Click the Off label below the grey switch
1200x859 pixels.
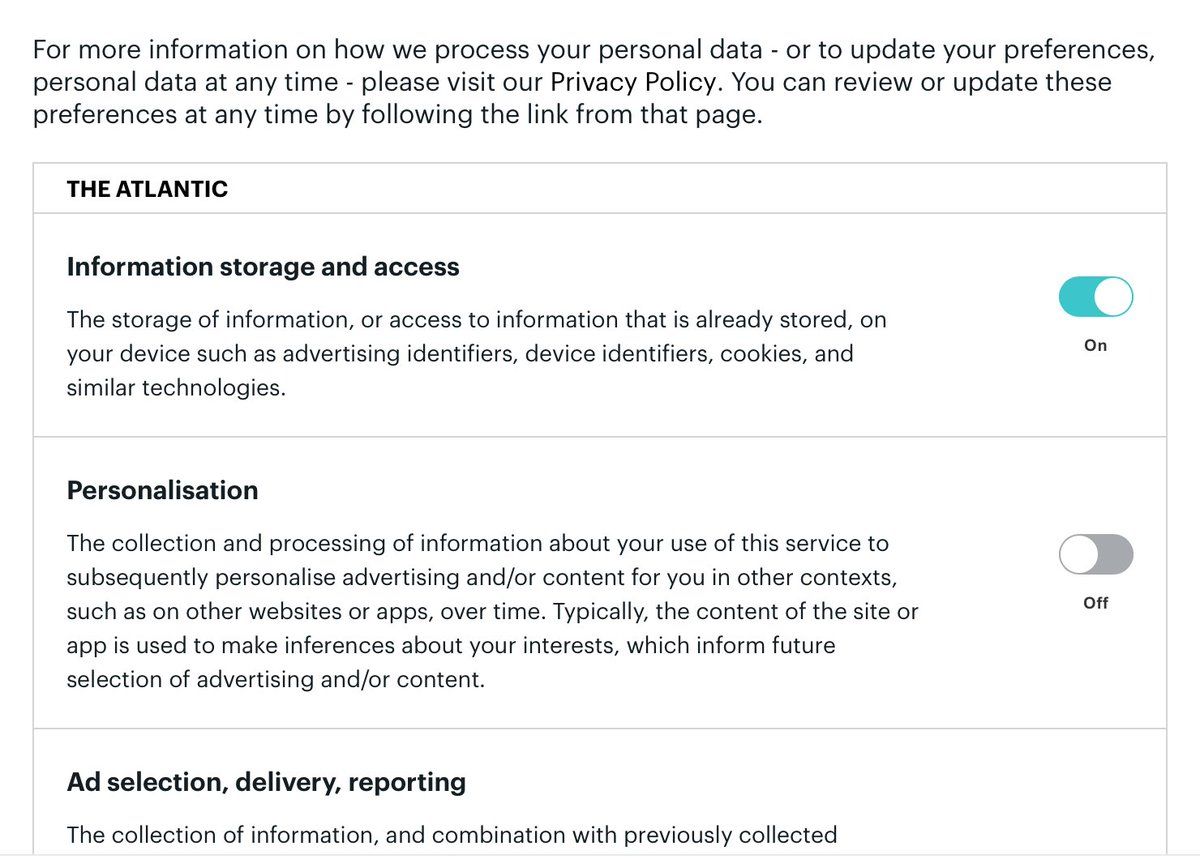[x=1096, y=603]
